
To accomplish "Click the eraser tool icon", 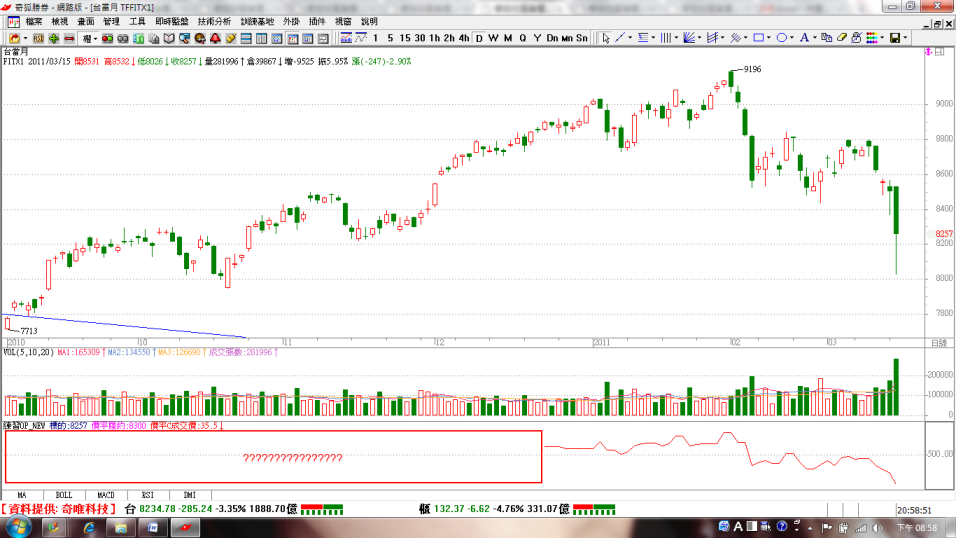I will (x=841, y=38).
